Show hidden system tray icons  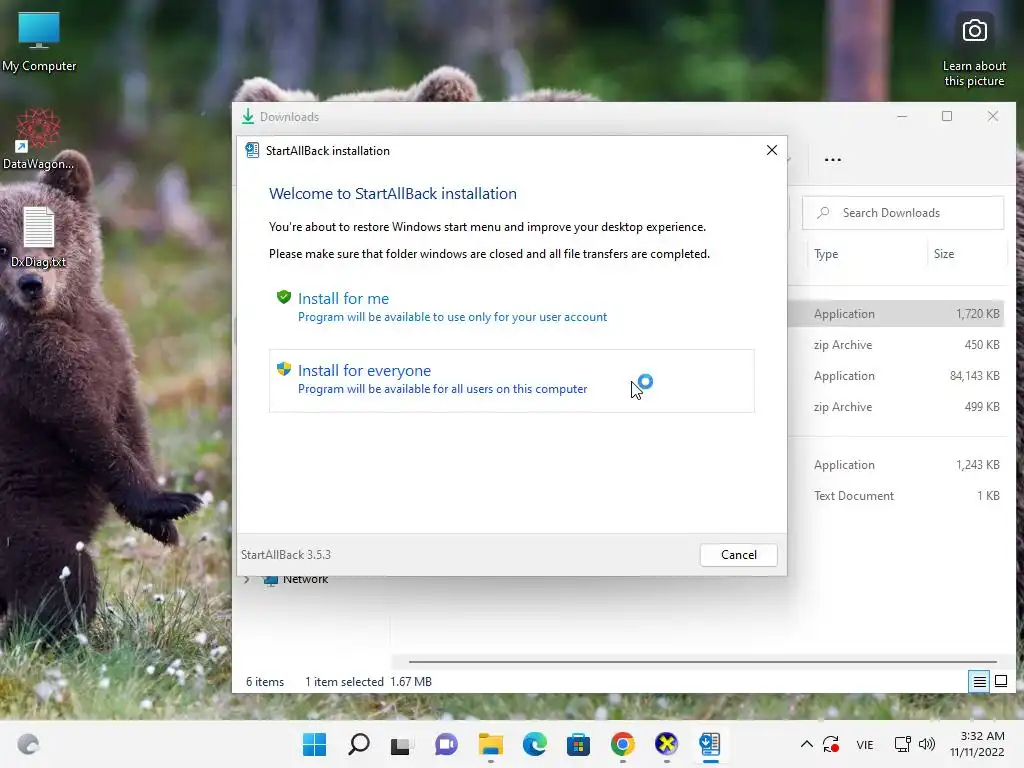tap(807, 744)
